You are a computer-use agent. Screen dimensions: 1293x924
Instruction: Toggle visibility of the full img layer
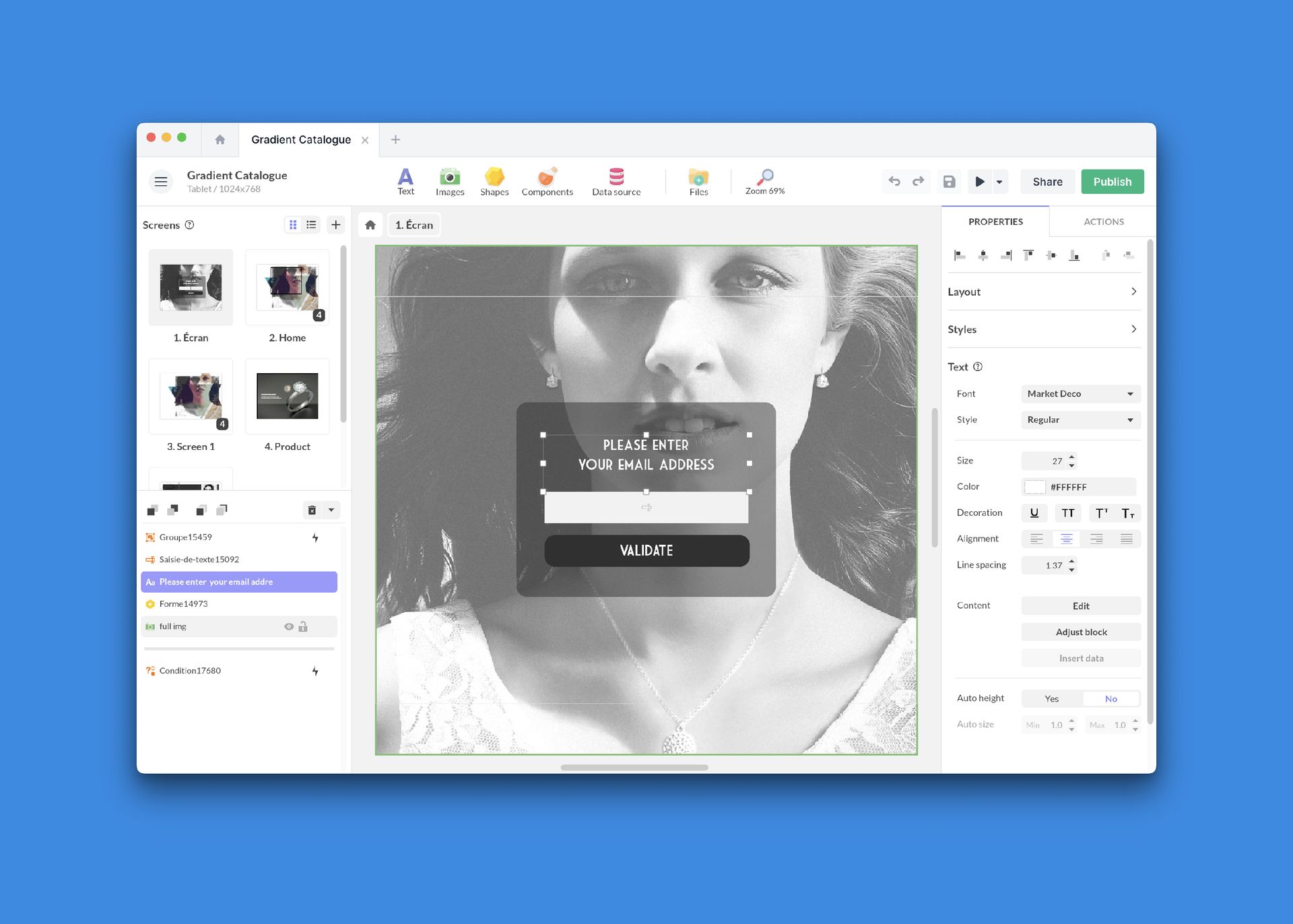coord(289,626)
